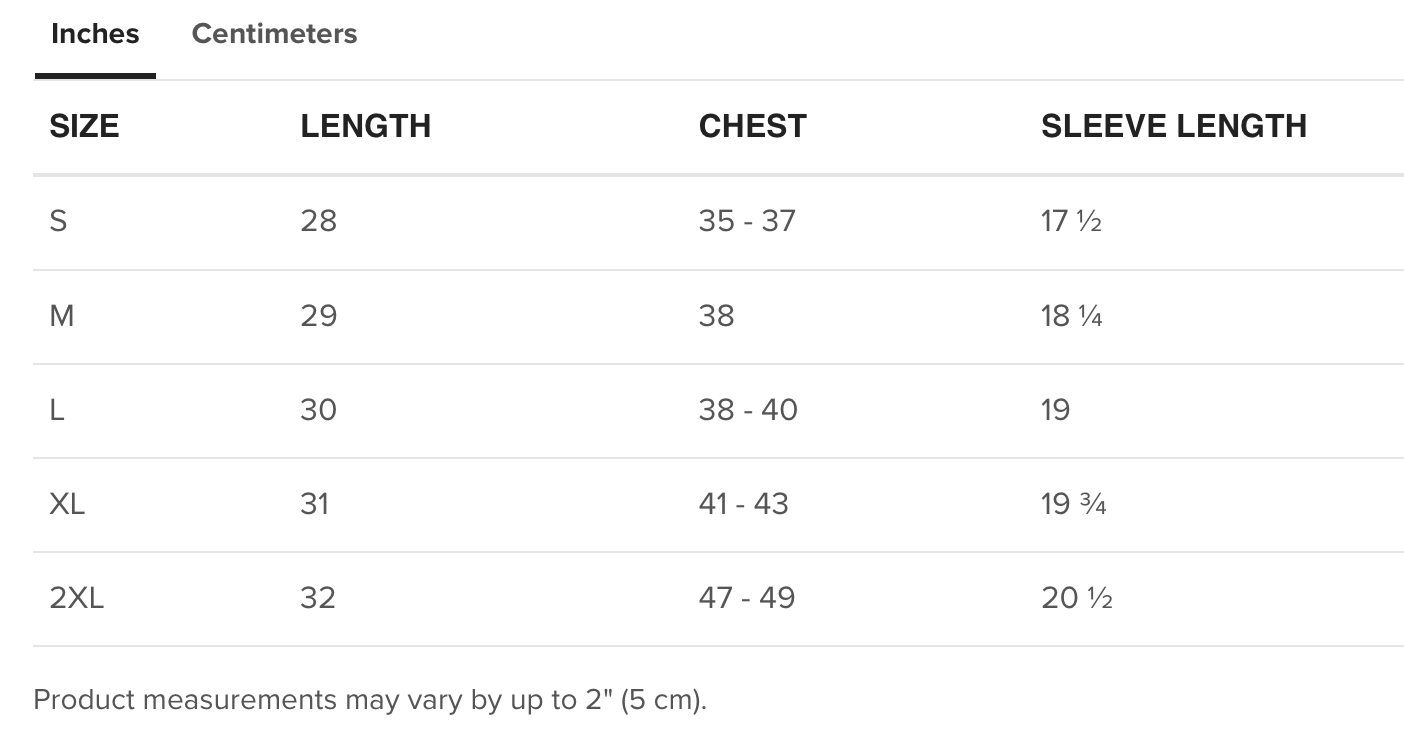Select the L size row label
Image resolution: width=1404 pixels, height=756 pixels.
pos(57,410)
